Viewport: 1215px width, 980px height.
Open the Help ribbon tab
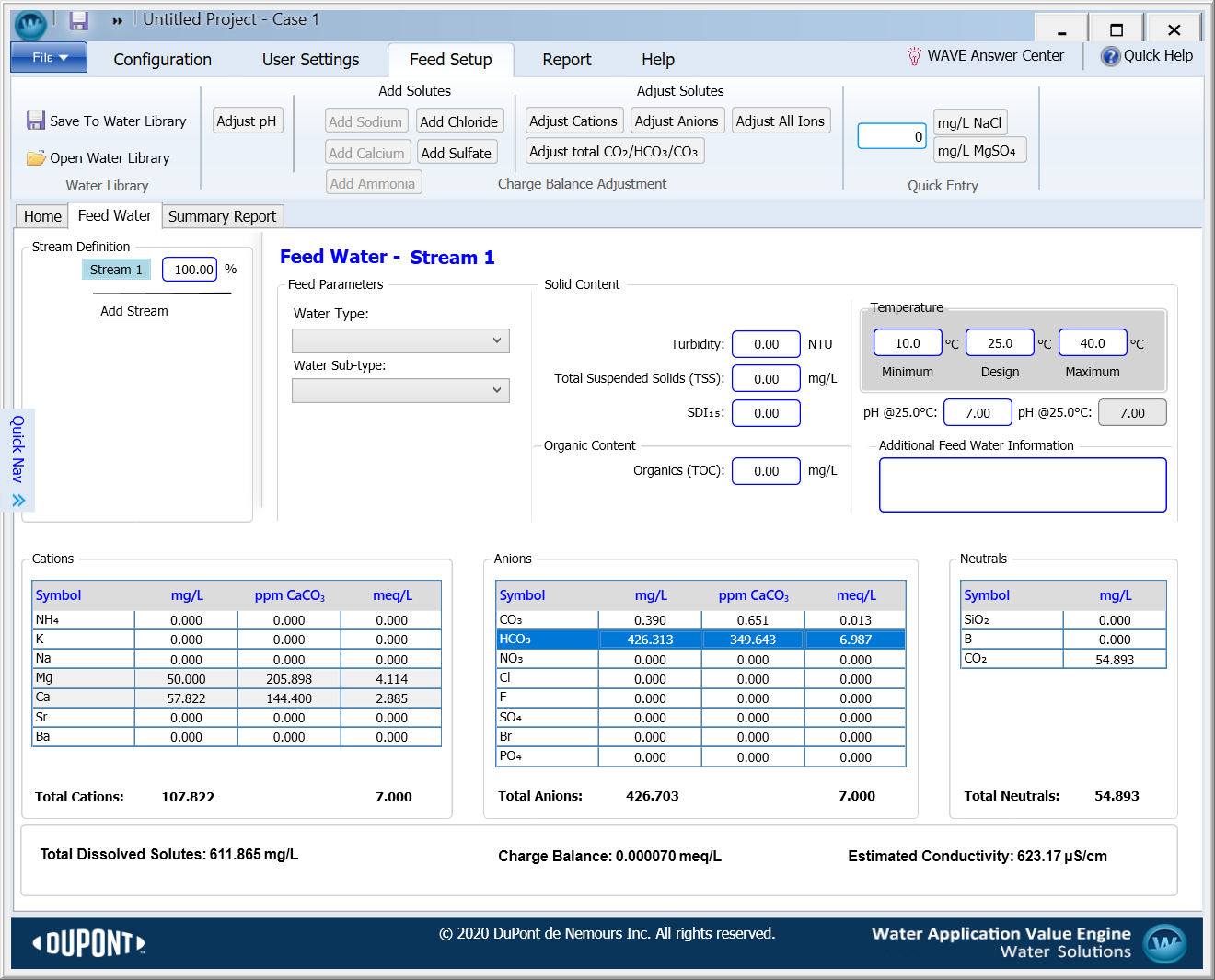(658, 60)
